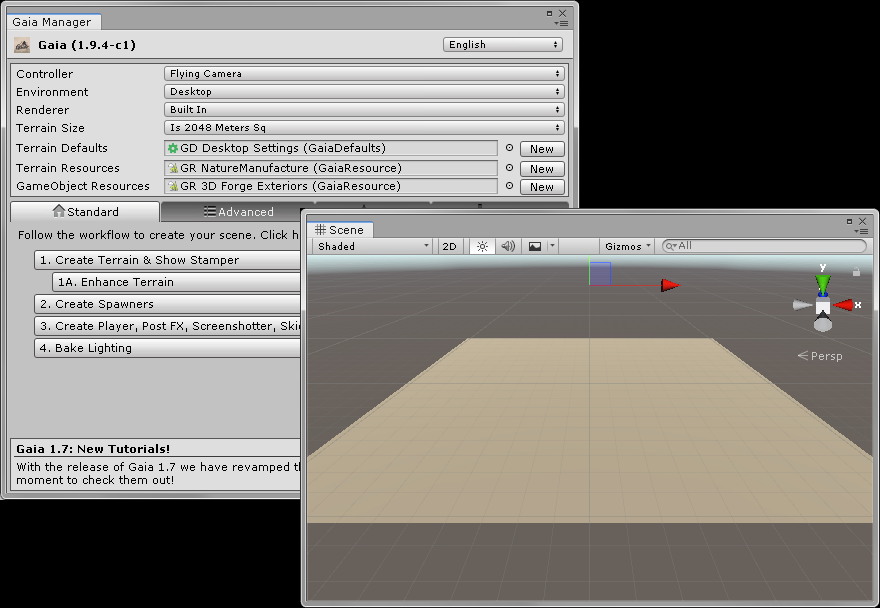Viewport: 880px width, 608px height.
Task: Click the GD Desktop Settings object field
Action: click(x=331, y=148)
